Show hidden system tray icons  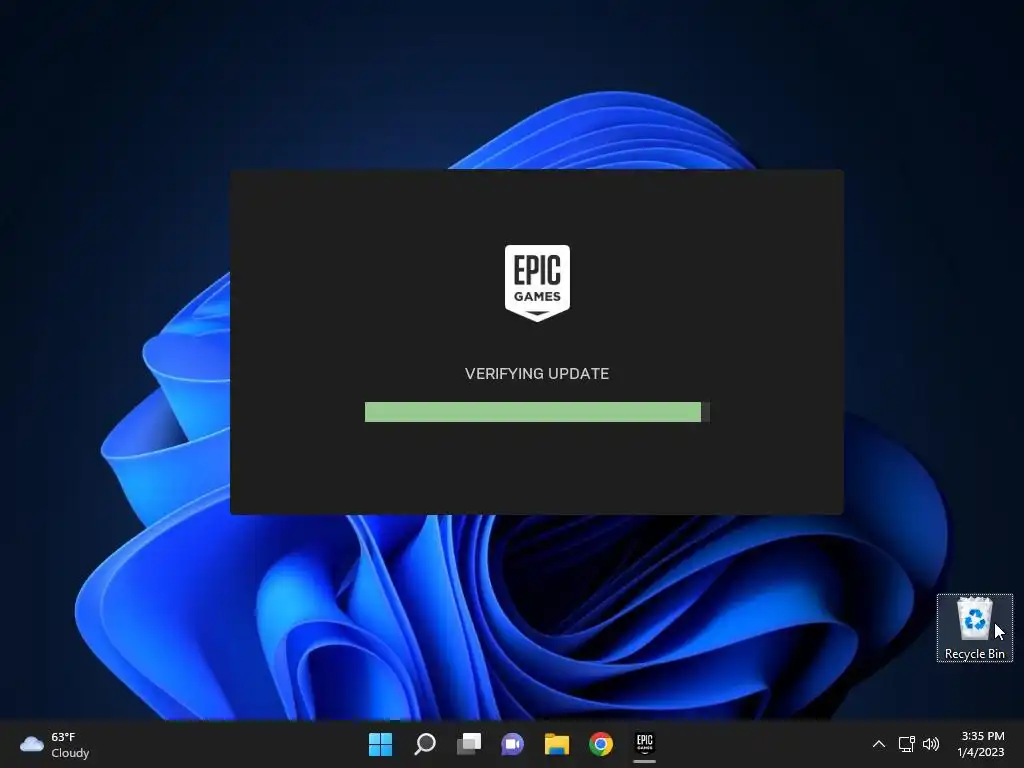tap(879, 744)
